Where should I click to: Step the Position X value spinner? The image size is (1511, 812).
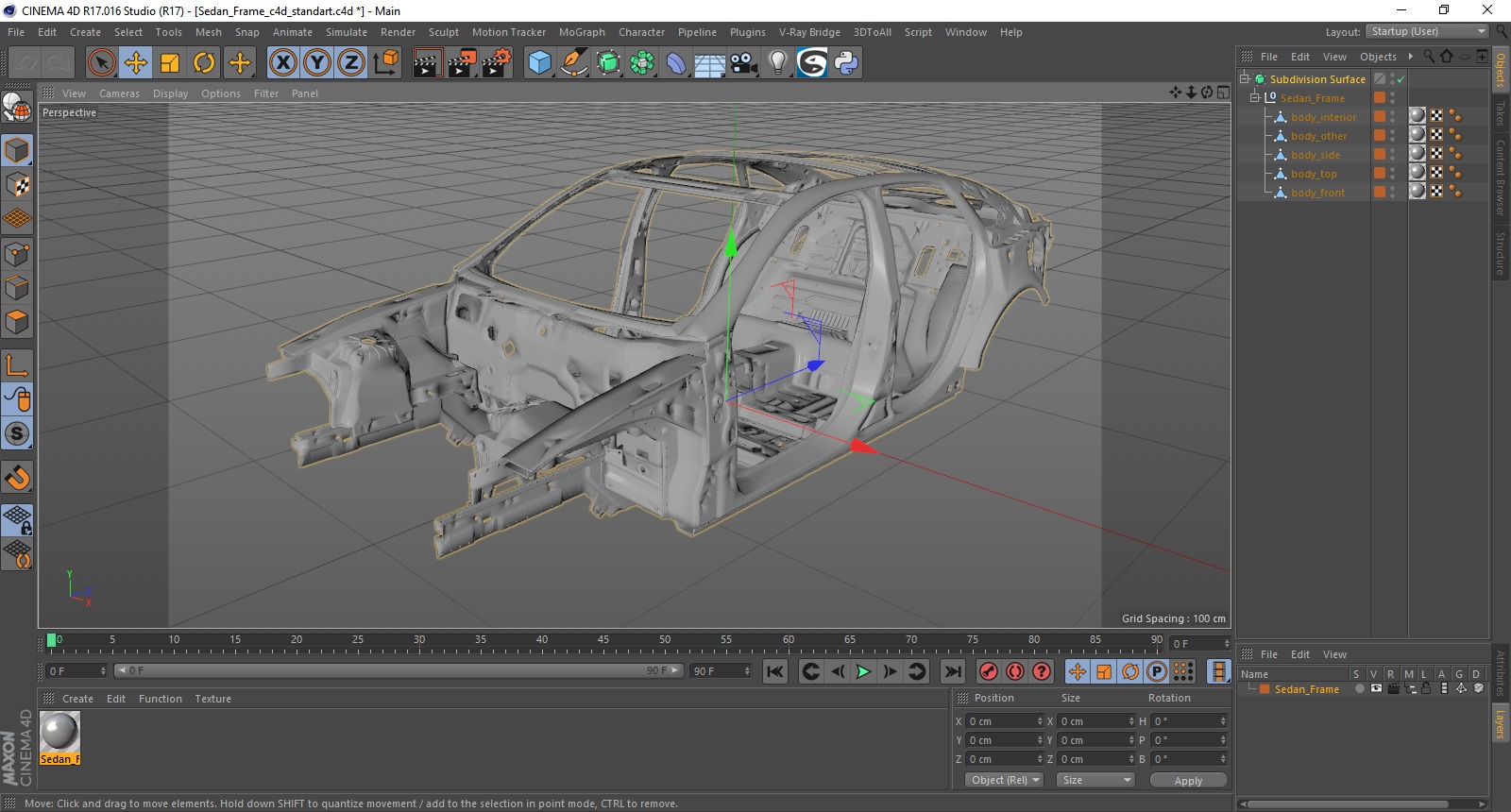click(1040, 721)
